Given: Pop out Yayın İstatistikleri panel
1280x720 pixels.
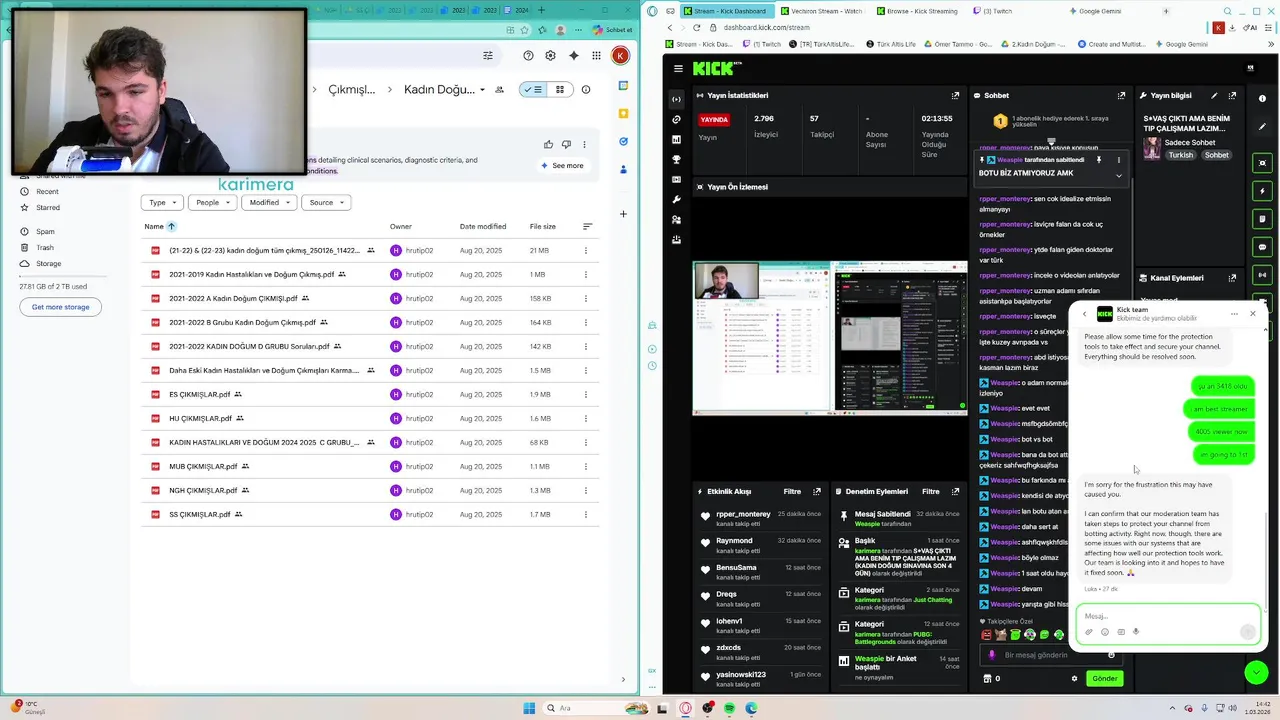Looking at the screenshot, I should point(955,96).
